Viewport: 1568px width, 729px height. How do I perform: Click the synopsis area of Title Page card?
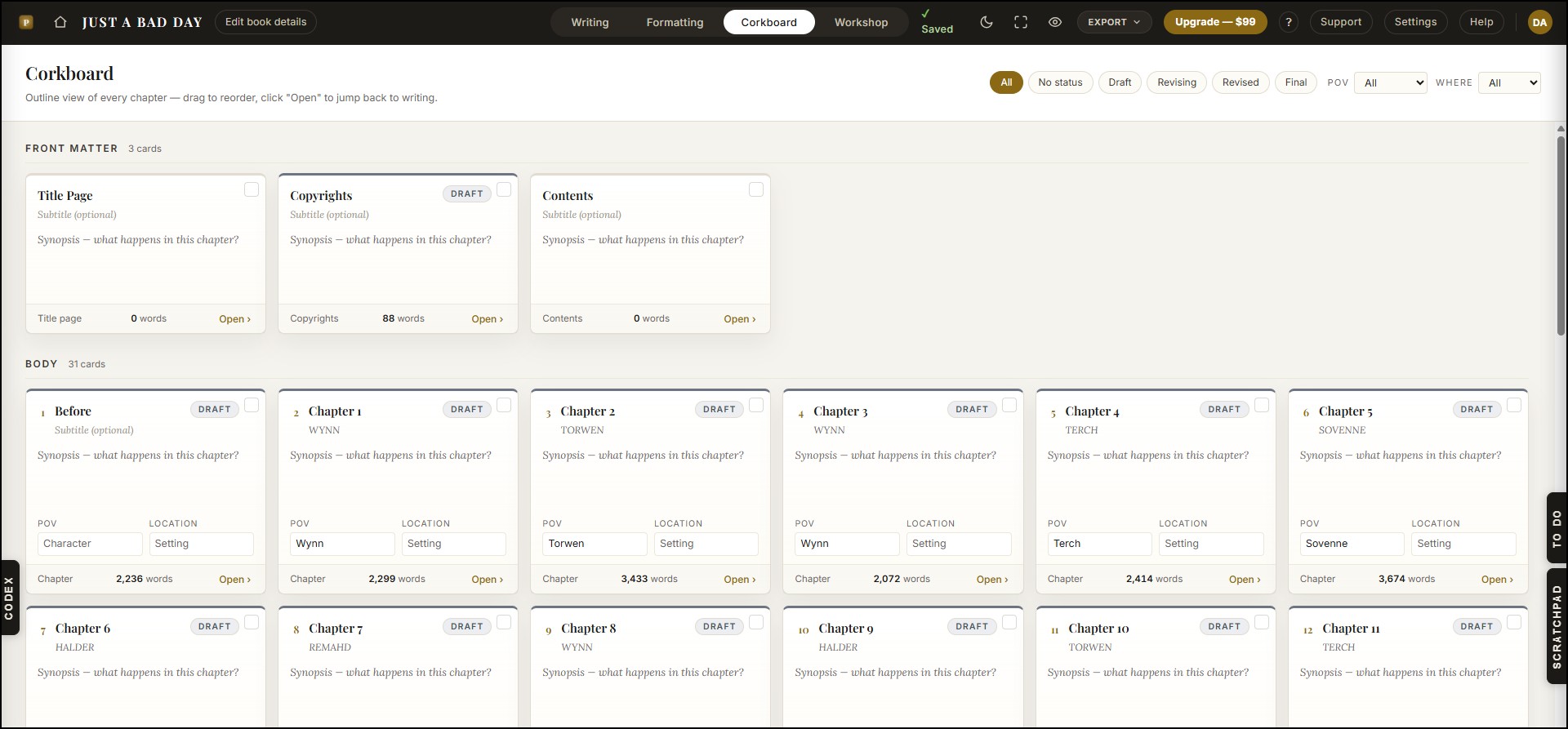(x=145, y=266)
